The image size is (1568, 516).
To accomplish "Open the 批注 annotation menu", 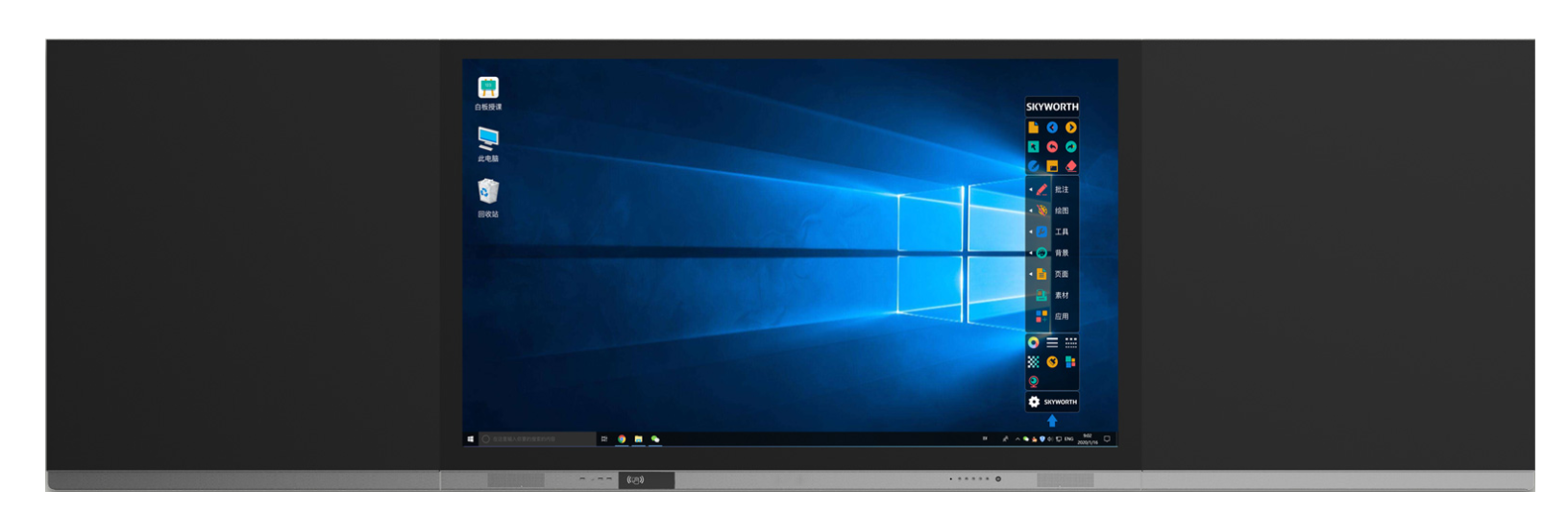I will (x=1054, y=189).
